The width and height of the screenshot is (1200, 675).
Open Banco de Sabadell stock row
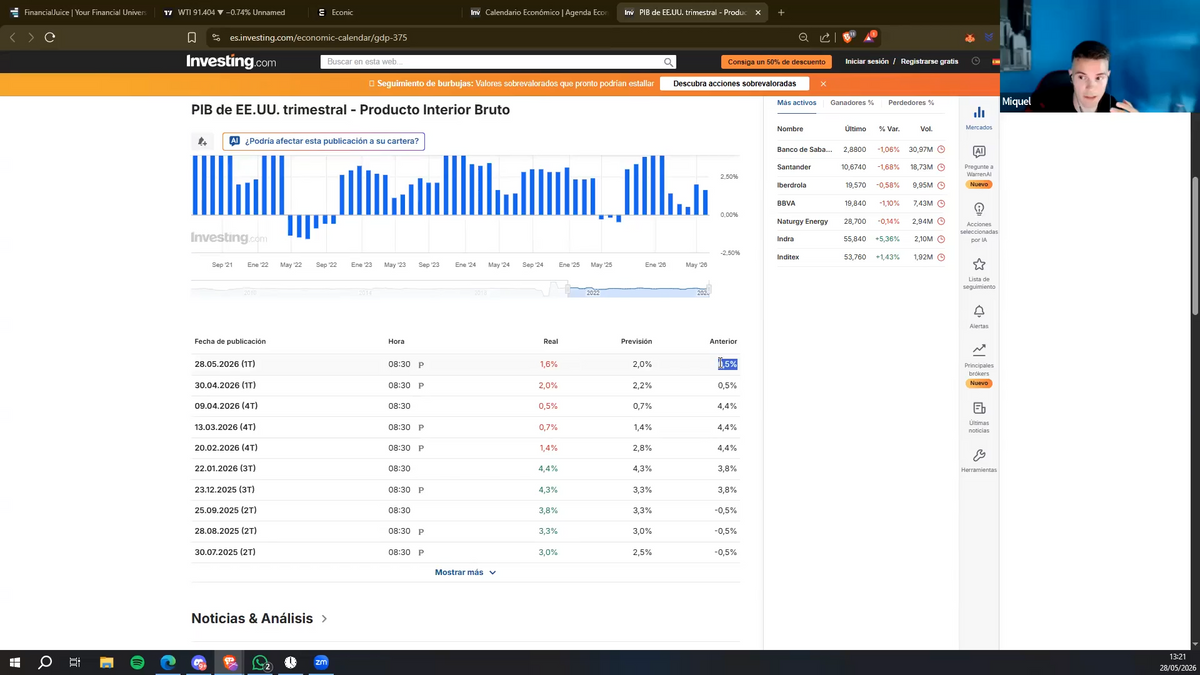[861, 149]
